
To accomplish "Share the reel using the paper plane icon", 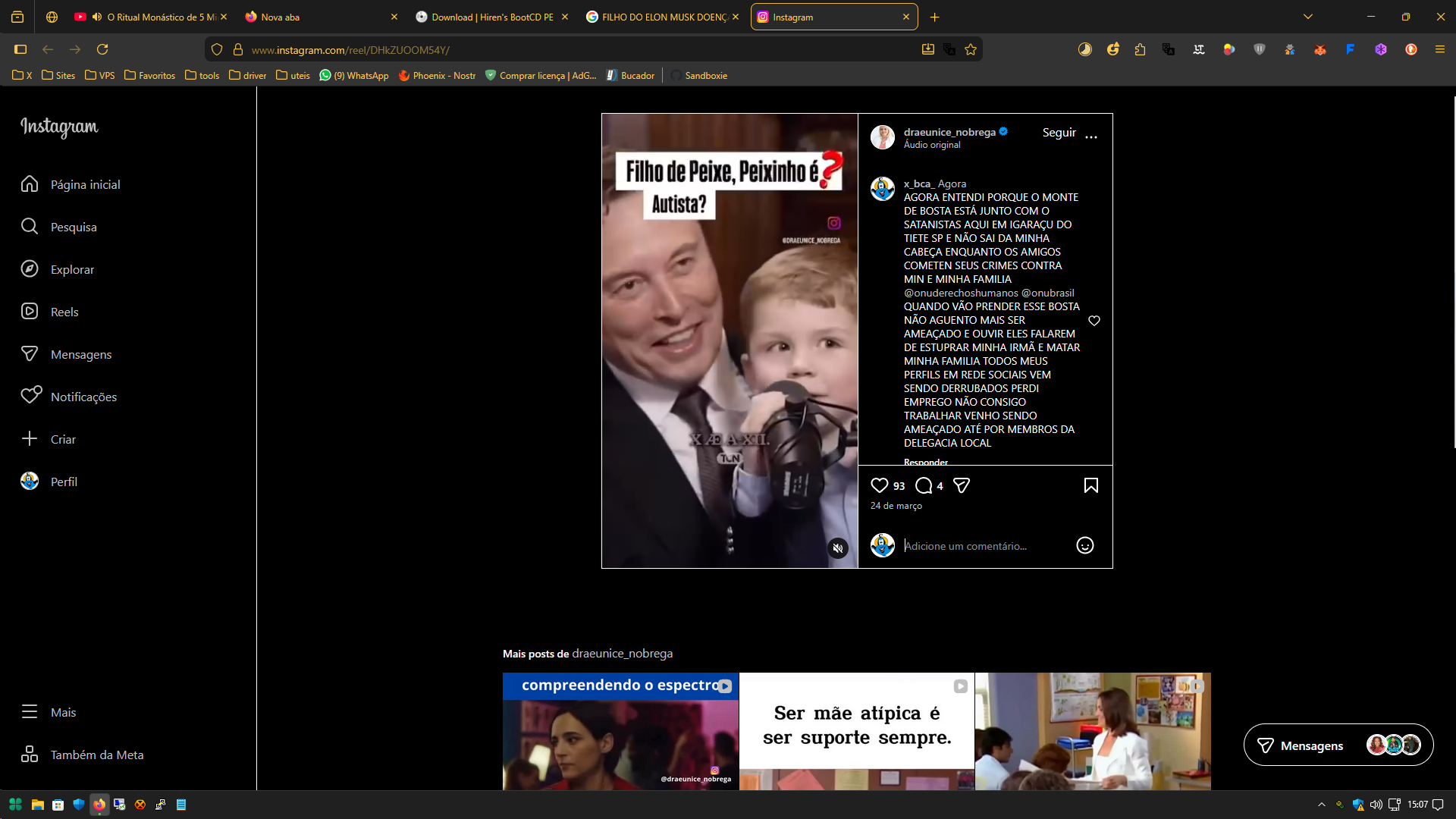I will [961, 485].
